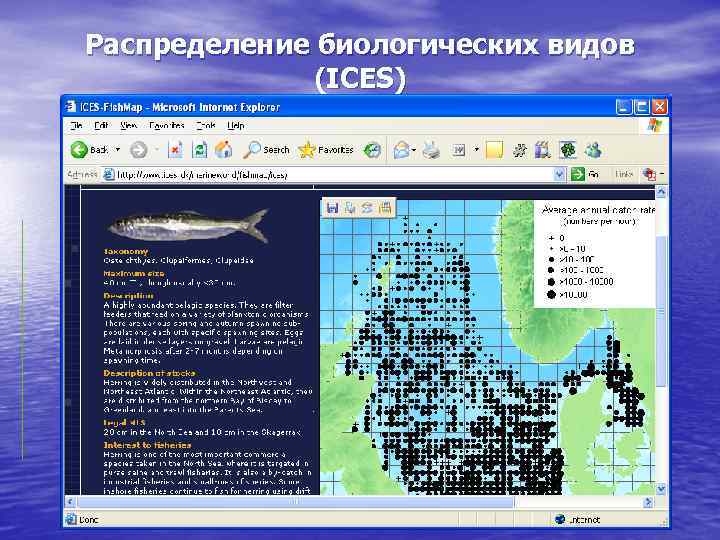This screenshot has height=540, width=720.
Task: Click the Mail envelope icon
Action: (x=401, y=150)
